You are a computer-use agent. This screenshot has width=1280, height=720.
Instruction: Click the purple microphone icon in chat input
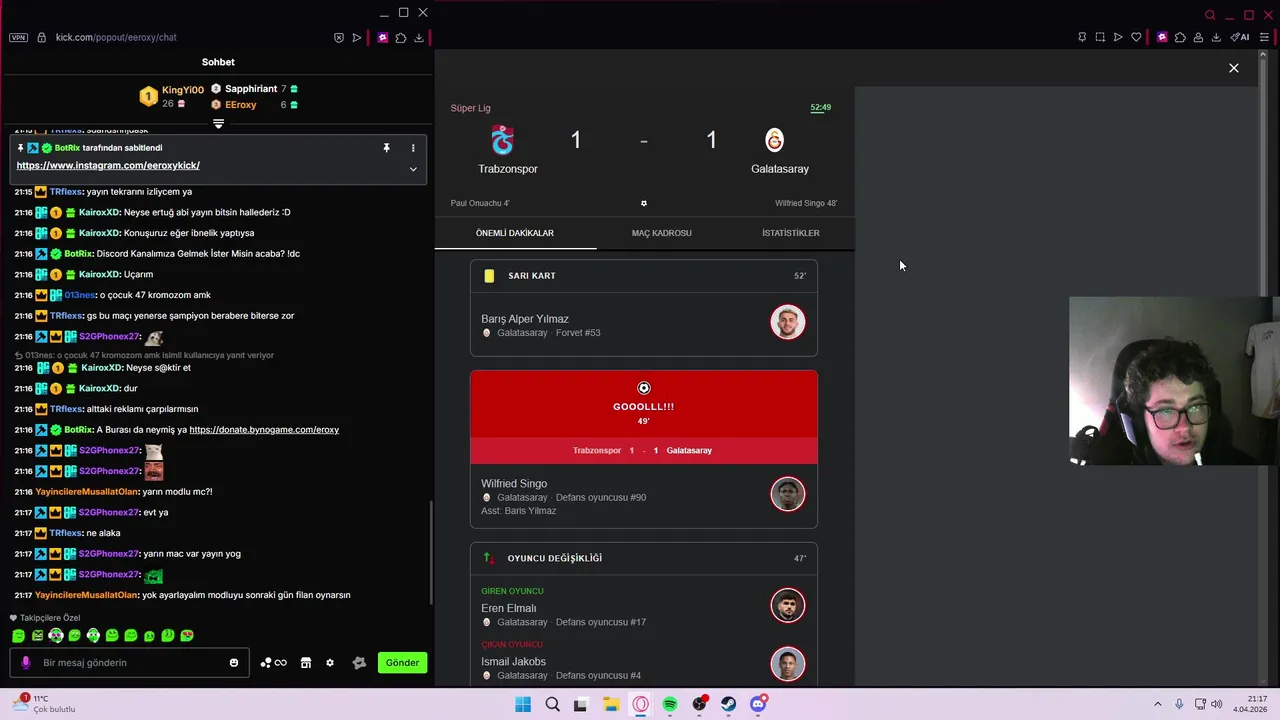[26, 662]
